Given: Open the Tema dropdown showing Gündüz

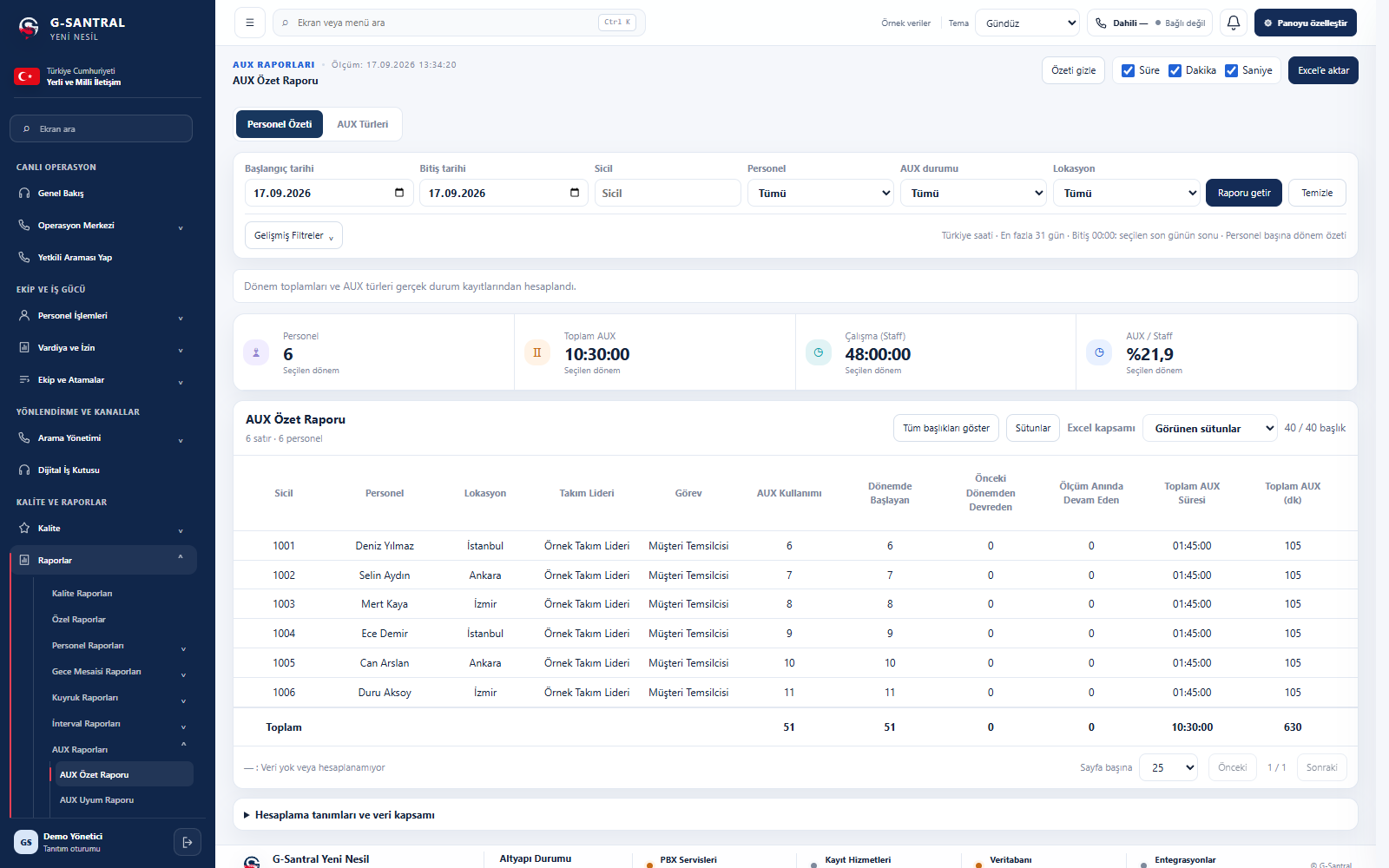Looking at the screenshot, I should 1028,23.
